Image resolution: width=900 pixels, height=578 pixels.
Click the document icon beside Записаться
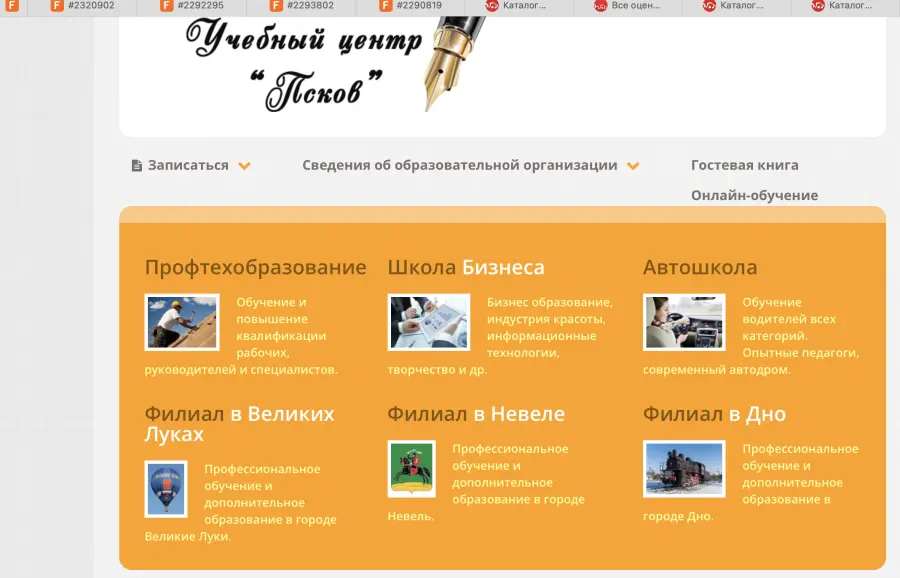[x=137, y=166]
